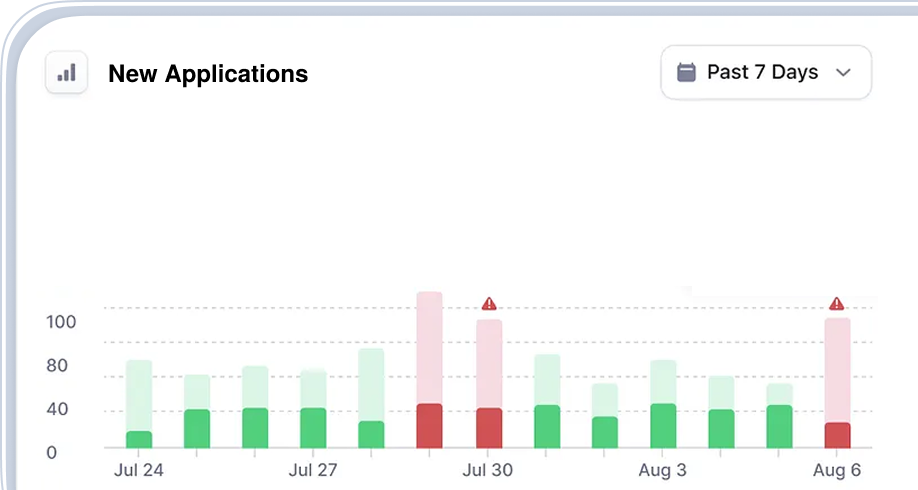Click the Jul 30 x-axis date label
This screenshot has width=918, height=490.
coord(488,470)
